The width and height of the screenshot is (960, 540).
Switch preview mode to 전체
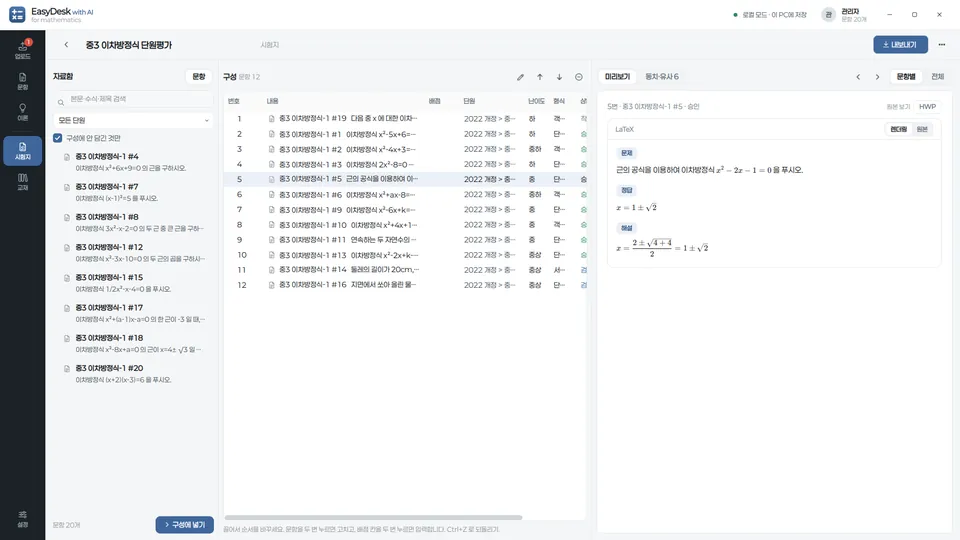tap(937, 77)
